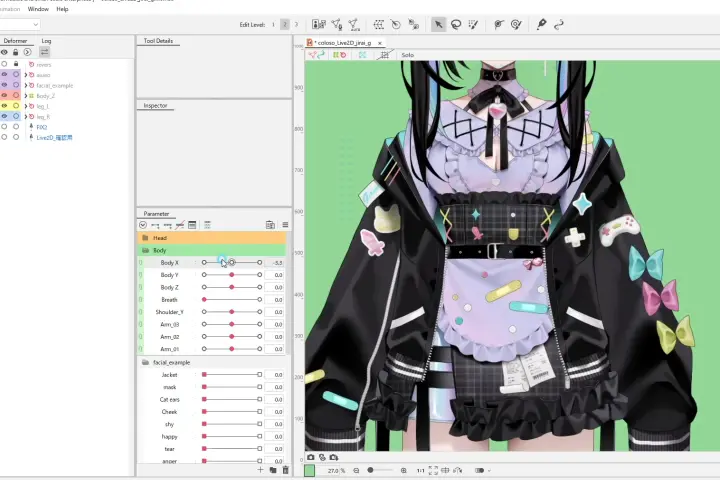Collapse the Body parameter group
This screenshot has height=480, width=720.
point(146,250)
